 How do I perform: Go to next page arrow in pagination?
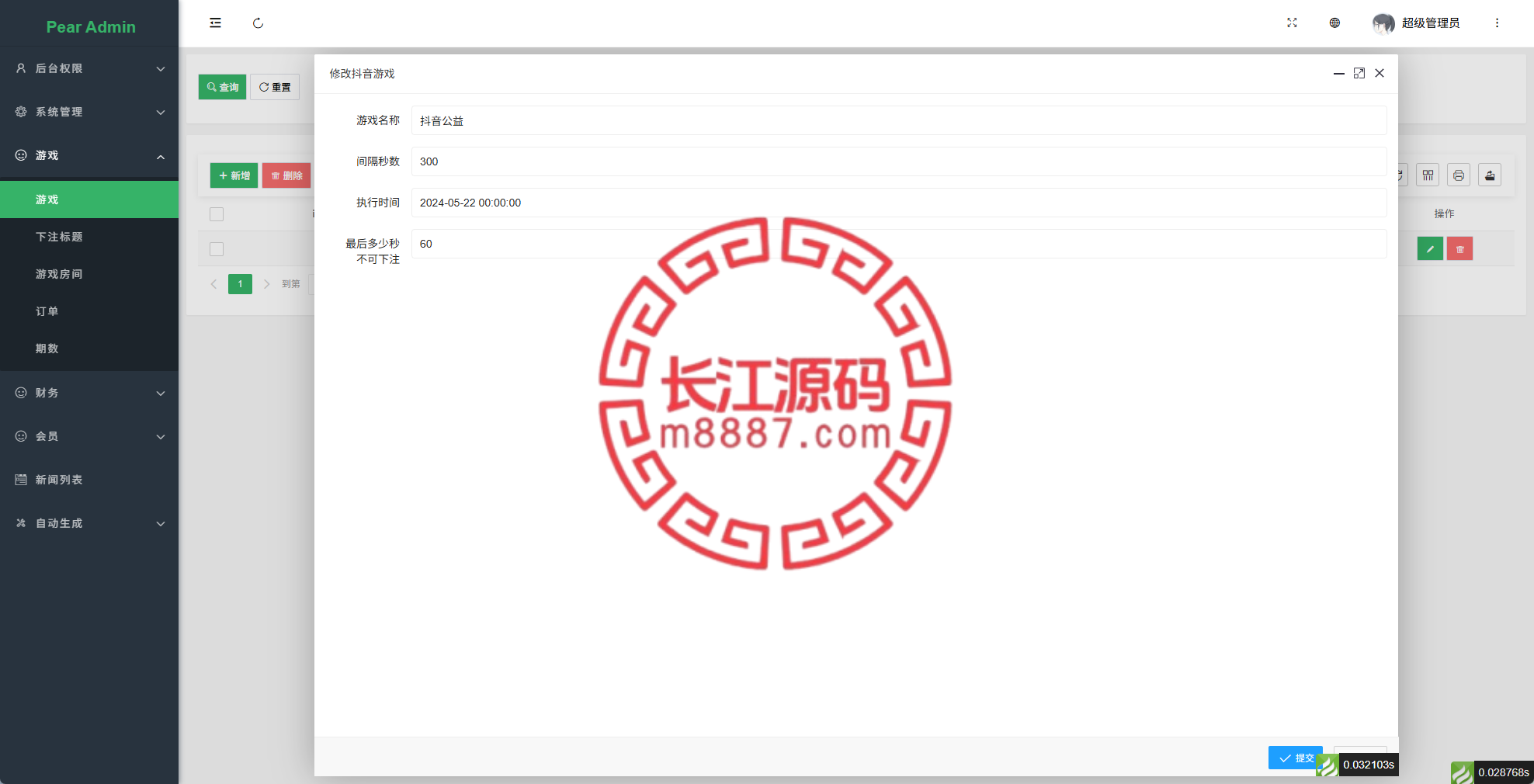267,284
